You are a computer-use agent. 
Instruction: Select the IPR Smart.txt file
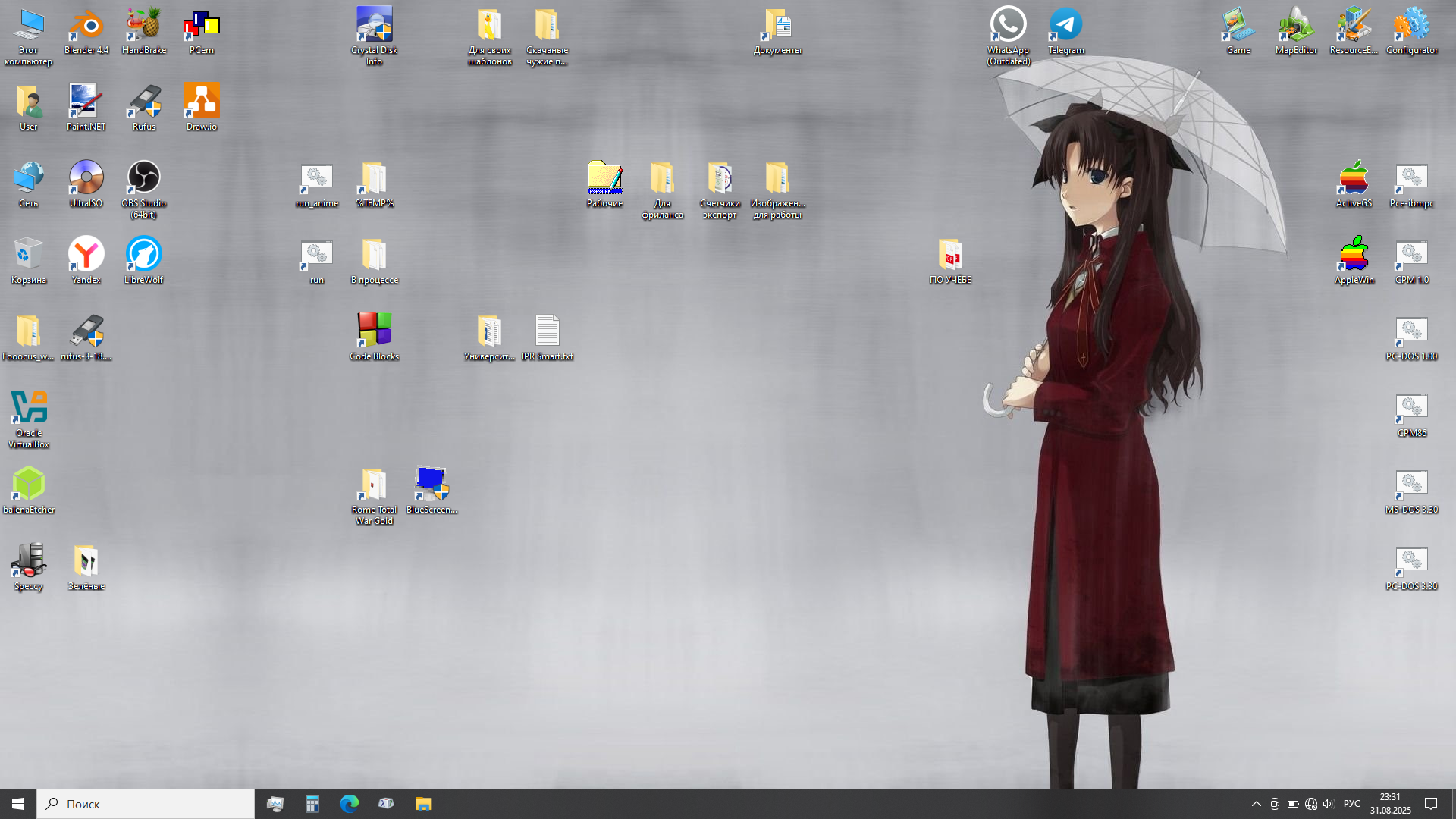547,337
